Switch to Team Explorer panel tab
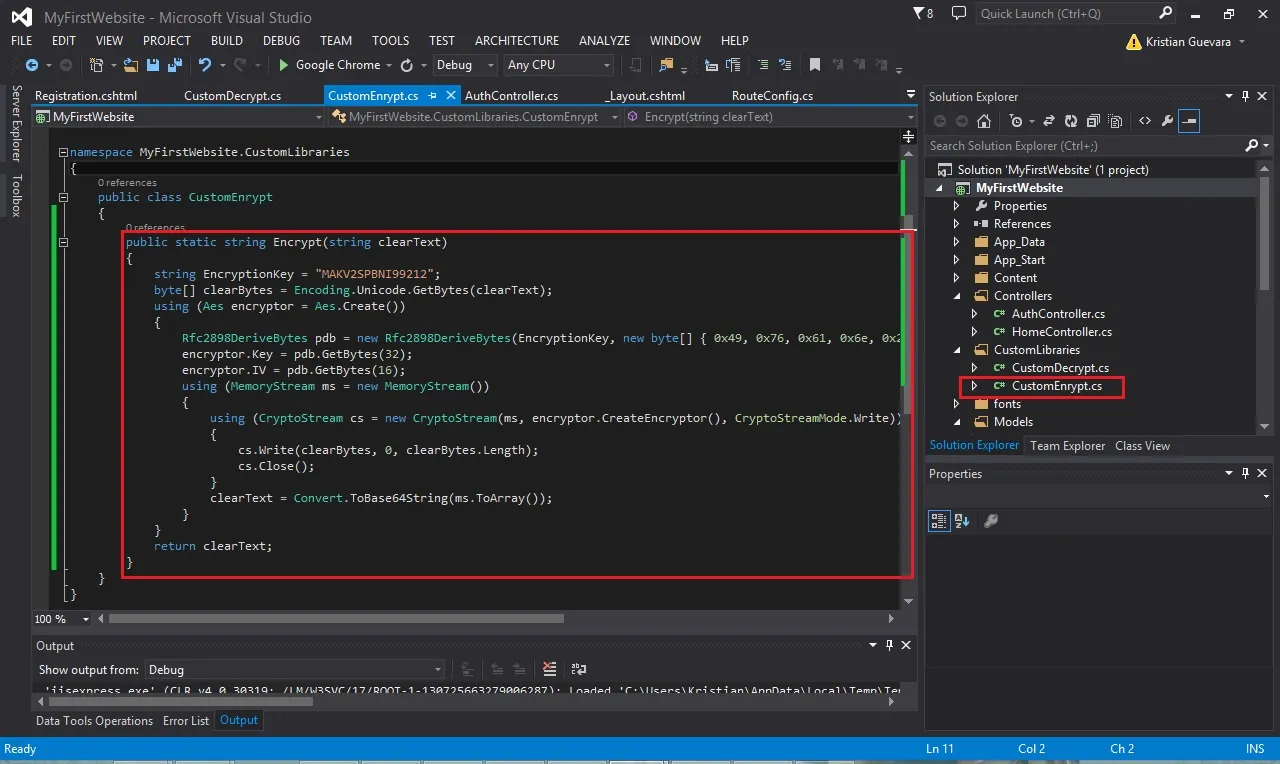This screenshot has height=764, width=1280. click(x=1067, y=446)
